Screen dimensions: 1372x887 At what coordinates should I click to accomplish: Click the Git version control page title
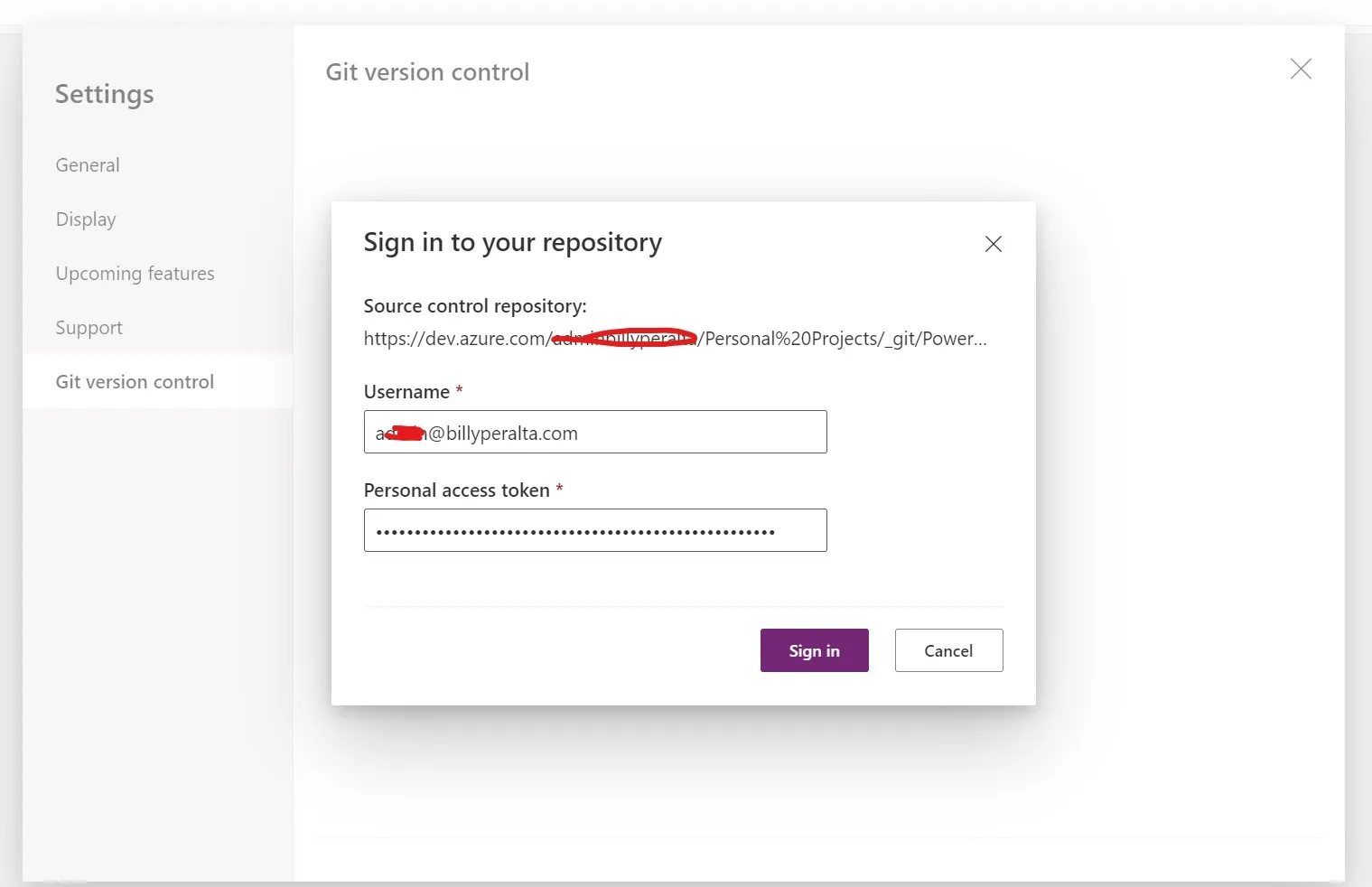427,71
